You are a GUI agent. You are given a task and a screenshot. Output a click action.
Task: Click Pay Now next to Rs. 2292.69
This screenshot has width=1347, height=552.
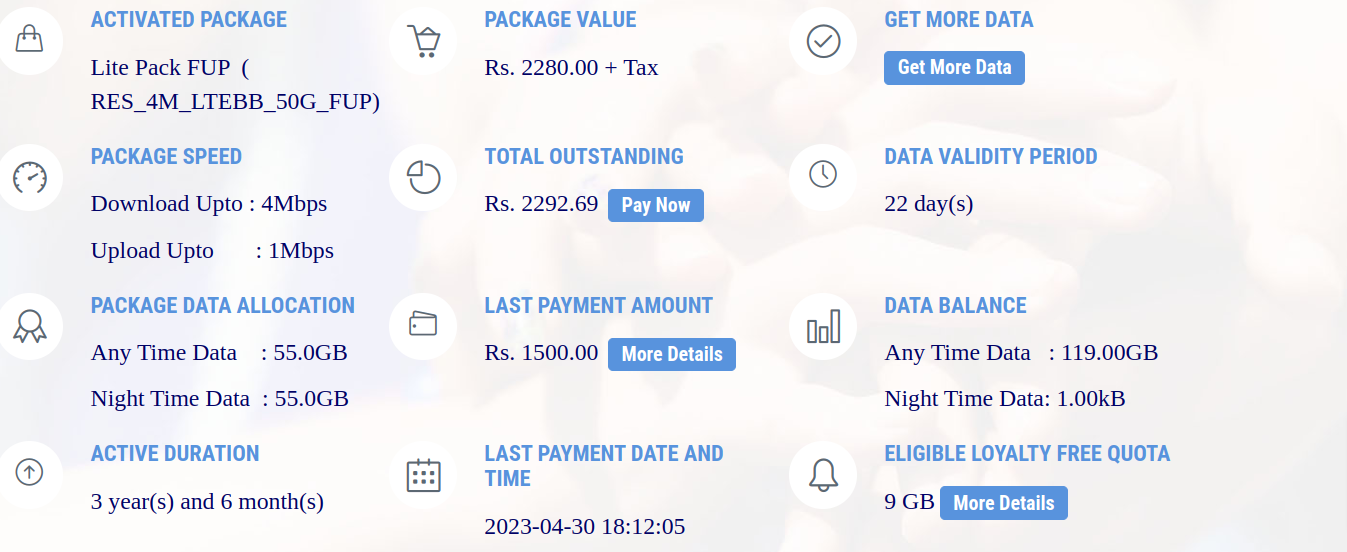pos(656,205)
